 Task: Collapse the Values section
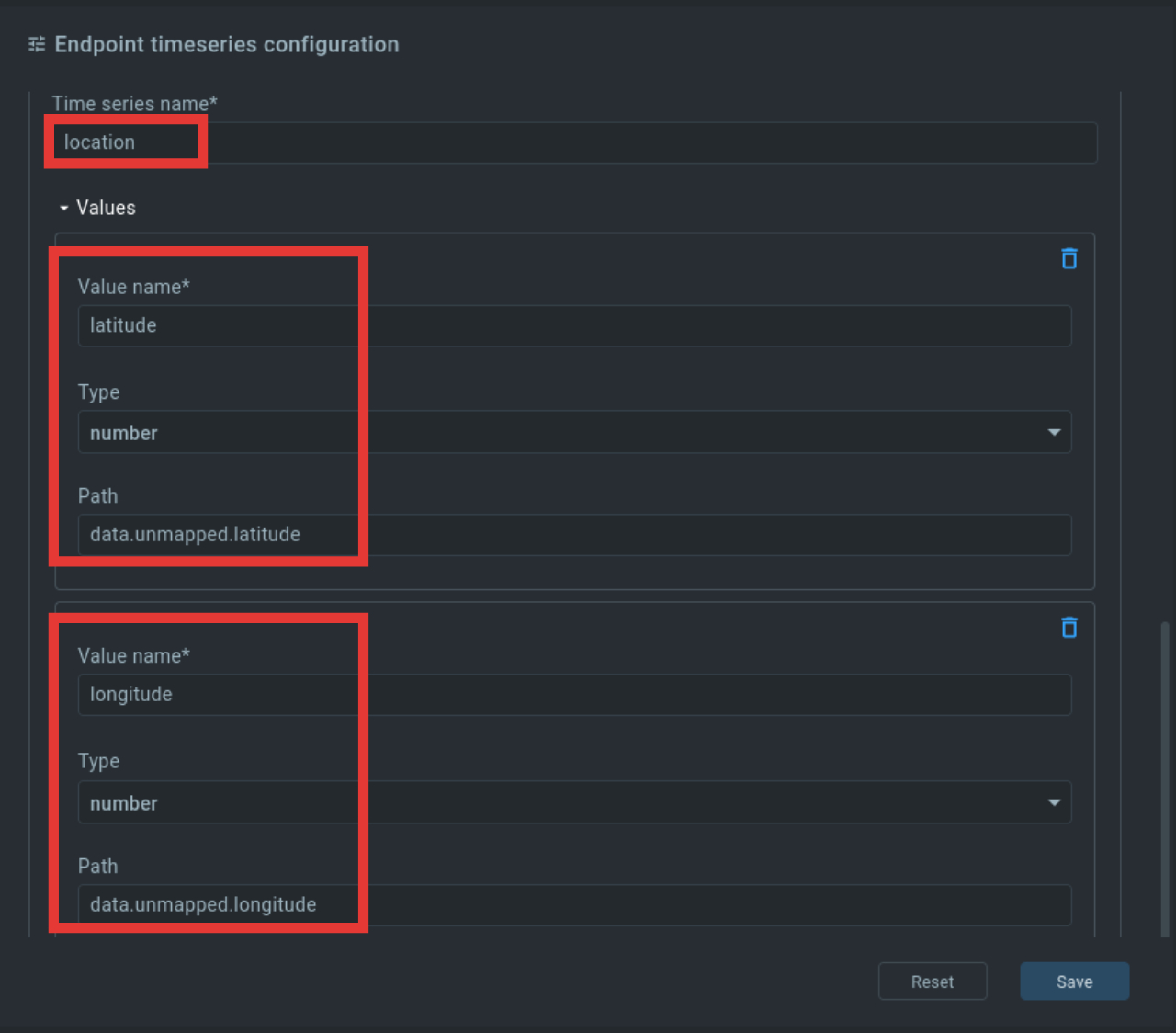[x=63, y=209]
